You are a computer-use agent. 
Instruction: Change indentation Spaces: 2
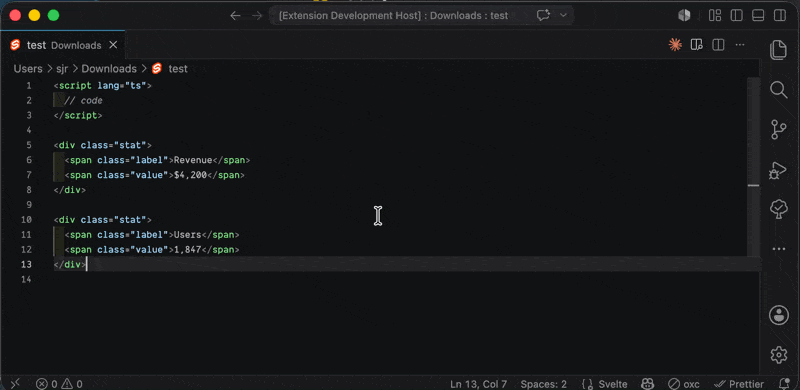click(x=543, y=384)
